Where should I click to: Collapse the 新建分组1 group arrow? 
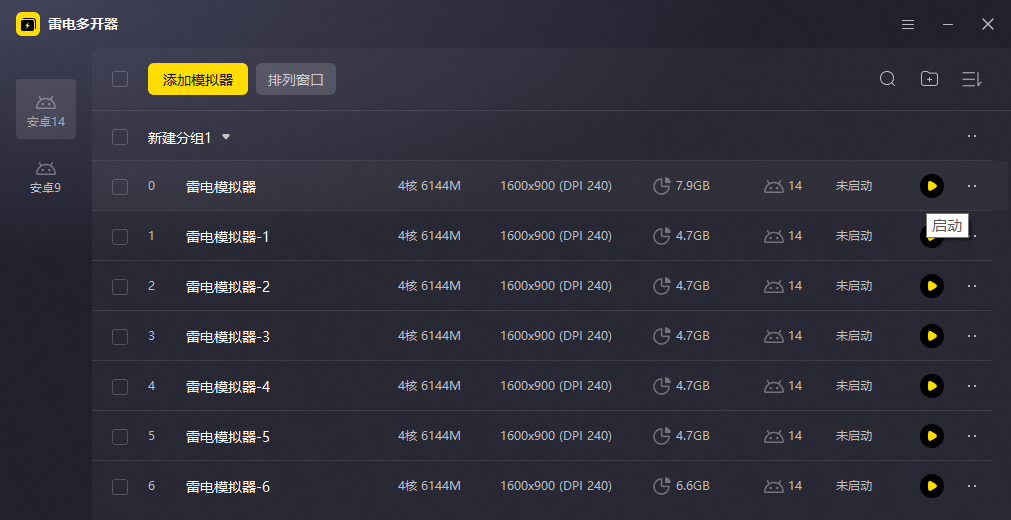(226, 137)
